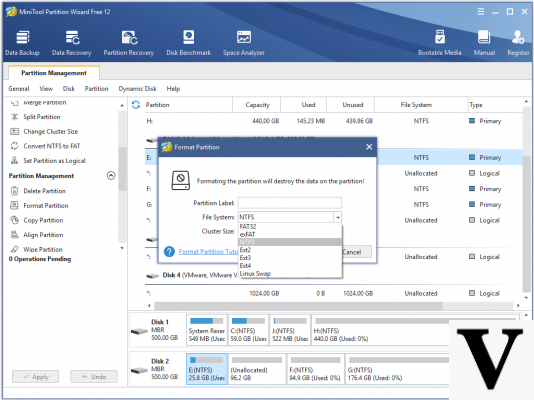Select the G: partition row
The image size is (534, 400).
334,204
